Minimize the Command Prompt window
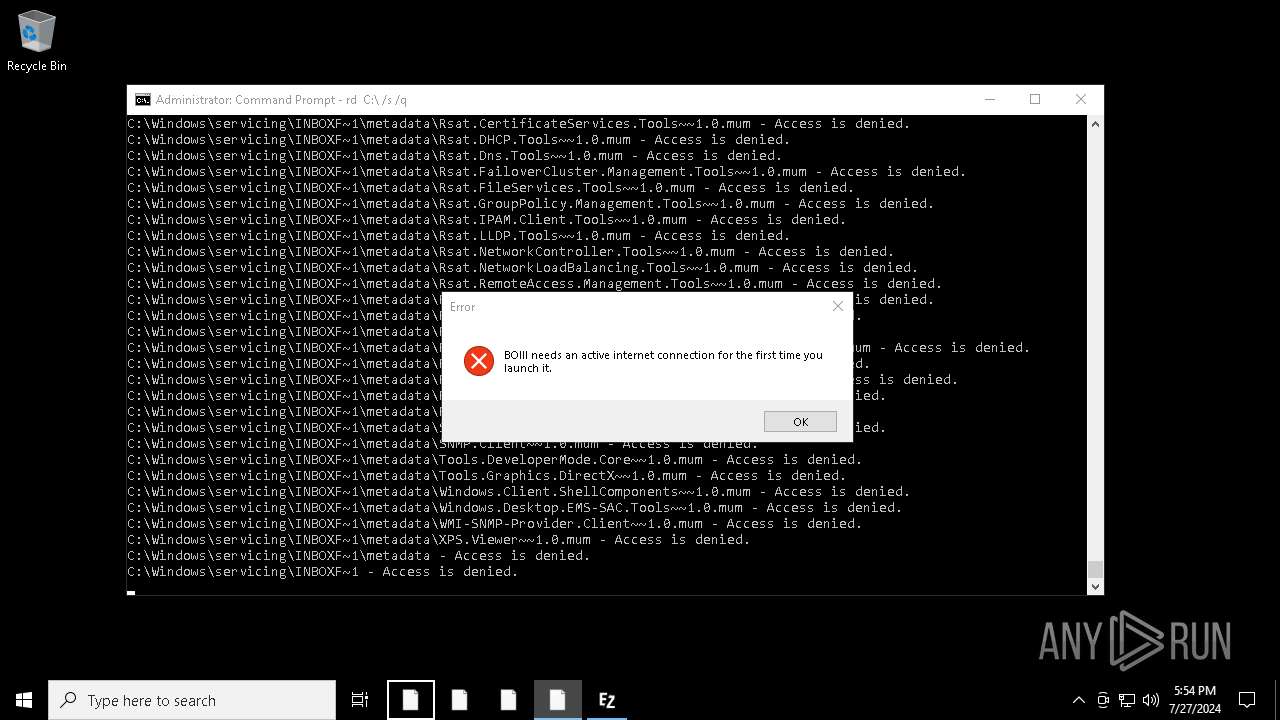The width and height of the screenshot is (1280, 720). click(989, 99)
